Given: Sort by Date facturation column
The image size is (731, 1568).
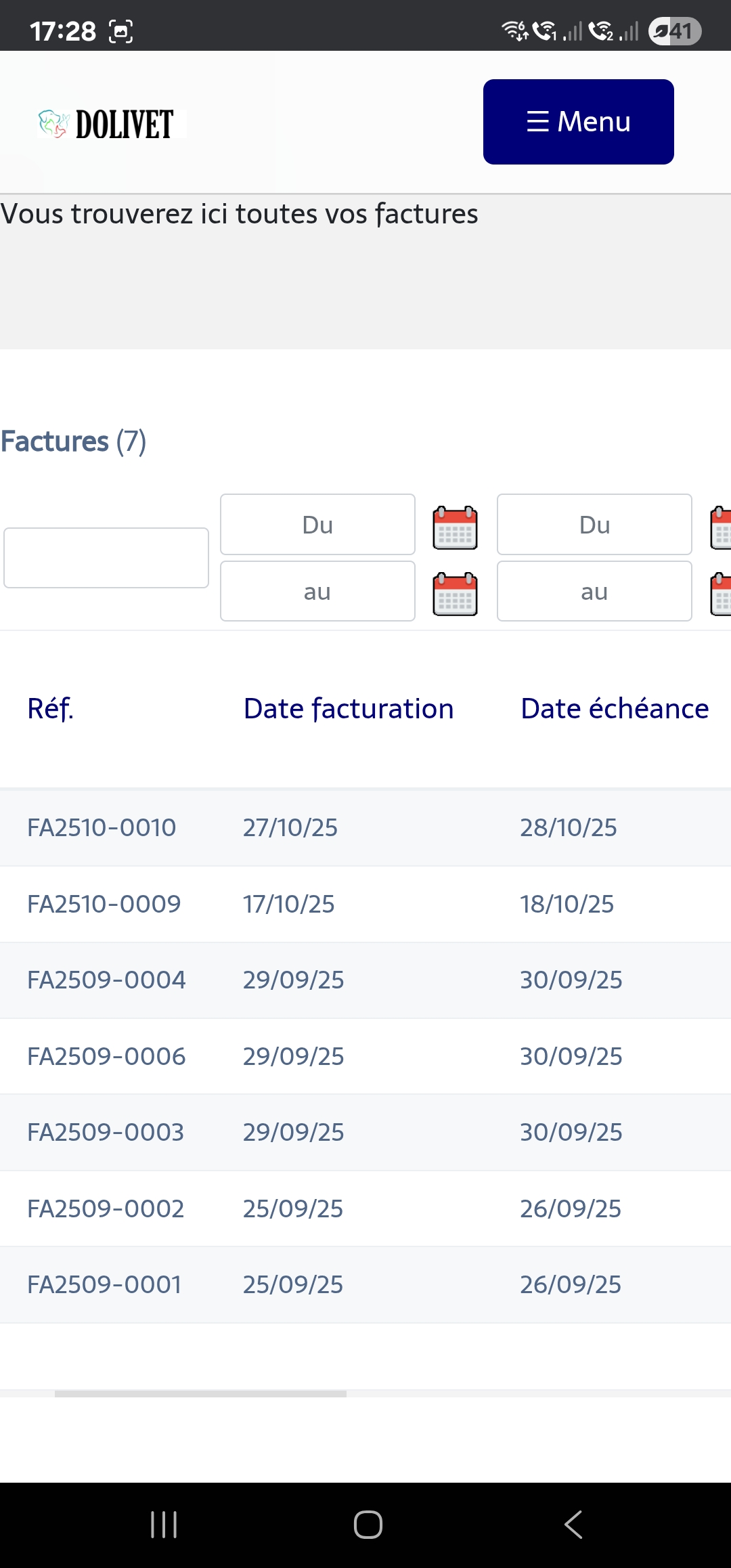Looking at the screenshot, I should click(349, 709).
